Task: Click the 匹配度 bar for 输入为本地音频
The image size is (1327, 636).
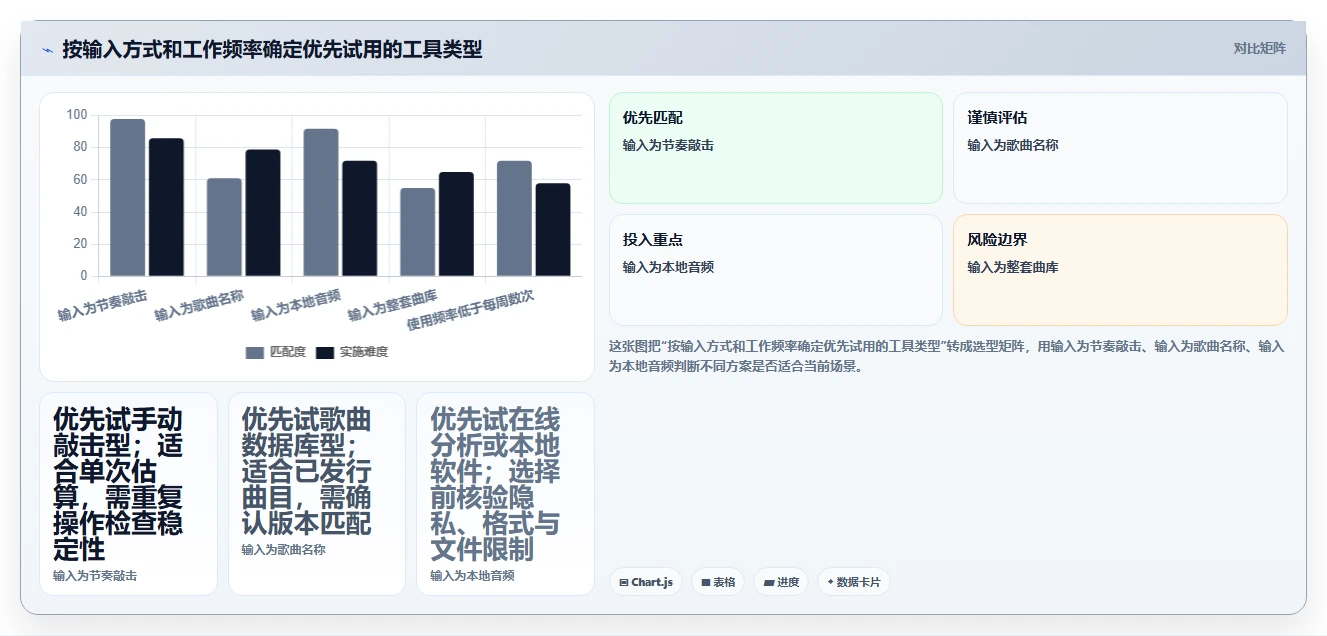Action: point(321,203)
